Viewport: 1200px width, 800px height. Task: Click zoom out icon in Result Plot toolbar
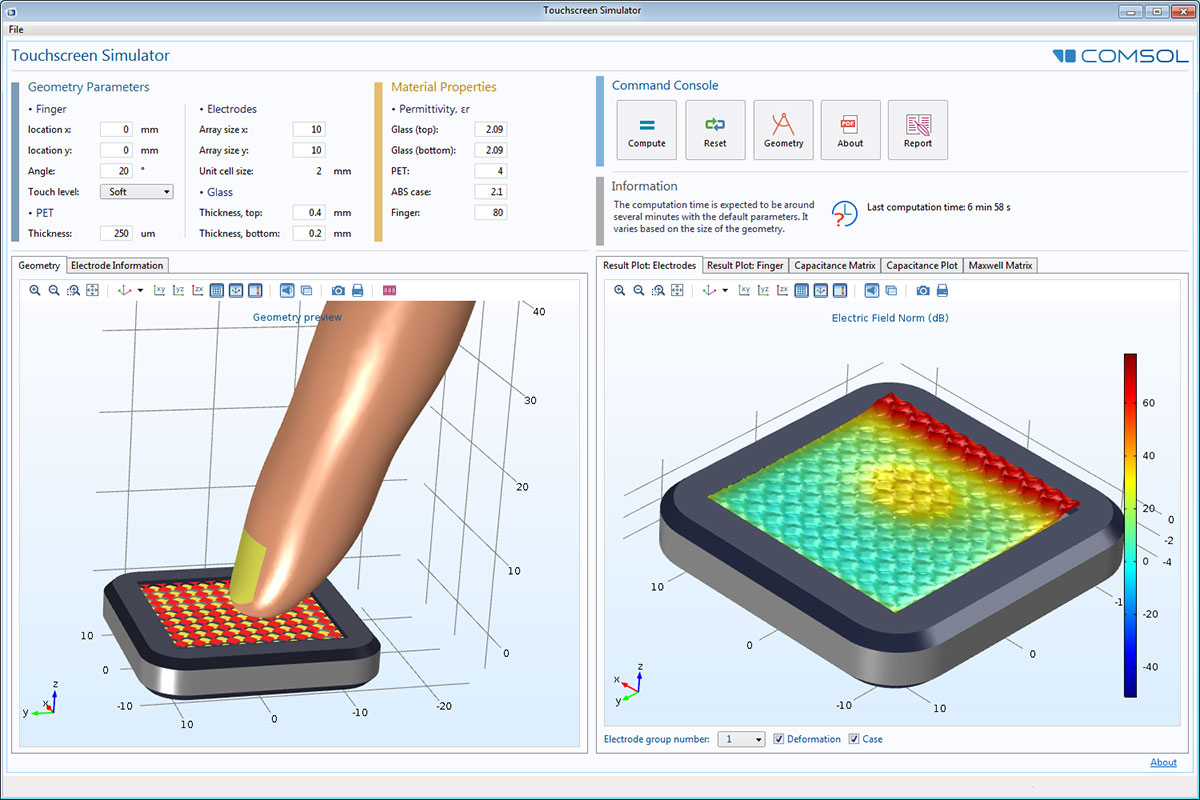click(638, 290)
